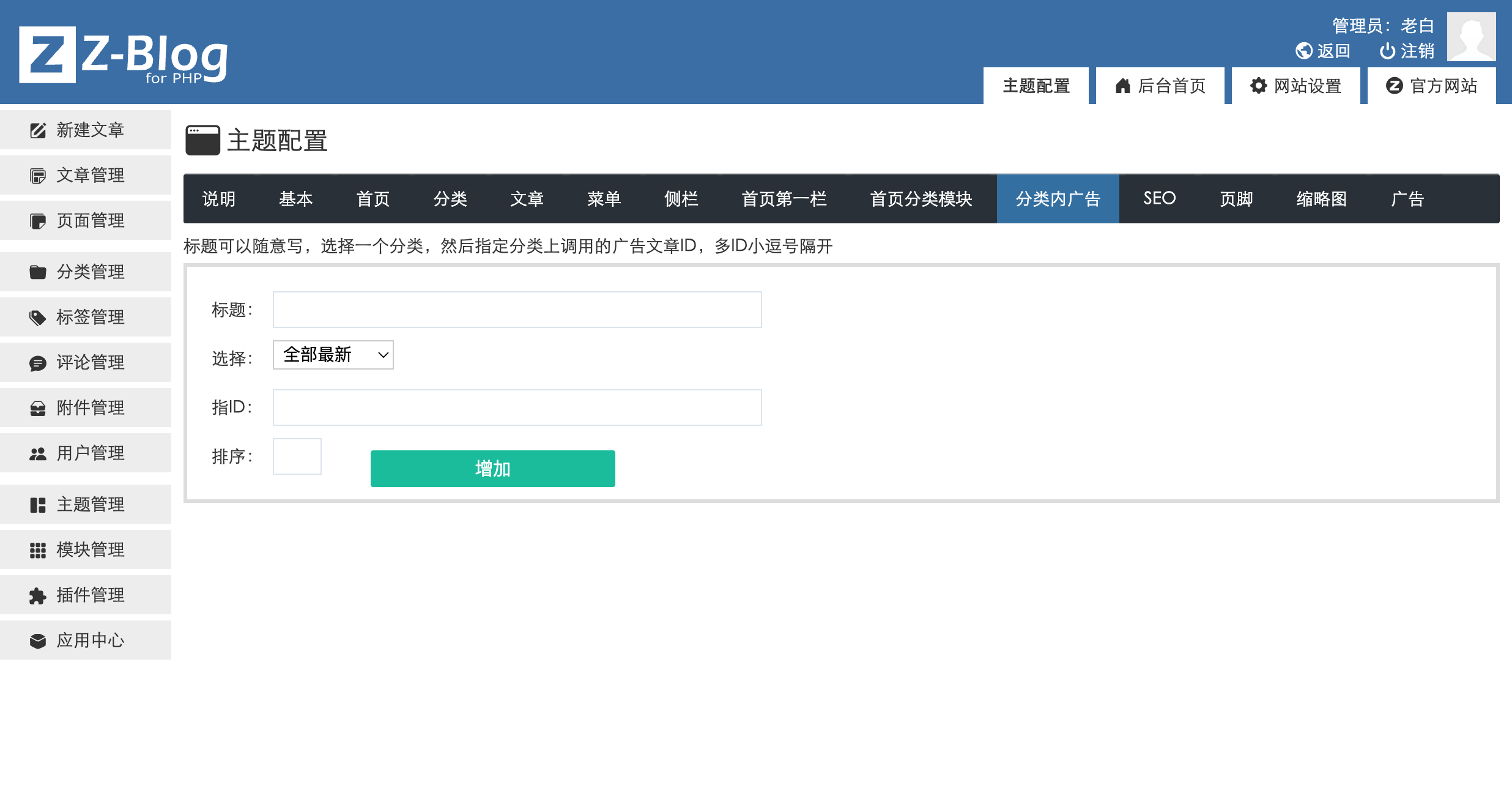
Task: Click the theme management layout icon
Action: point(38,505)
